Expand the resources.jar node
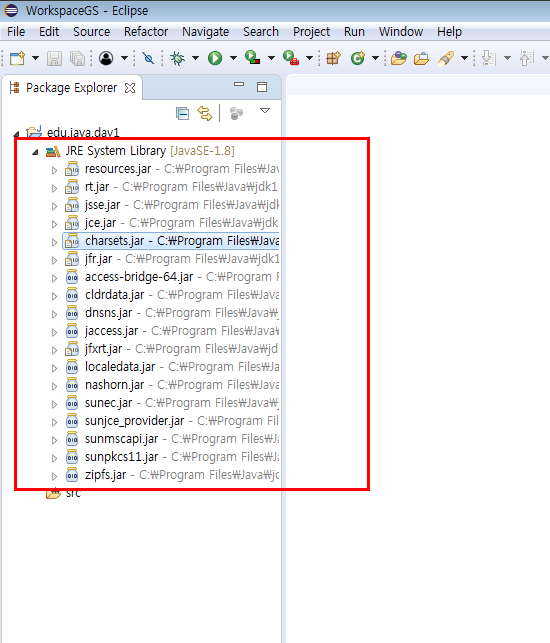 pos(54,170)
